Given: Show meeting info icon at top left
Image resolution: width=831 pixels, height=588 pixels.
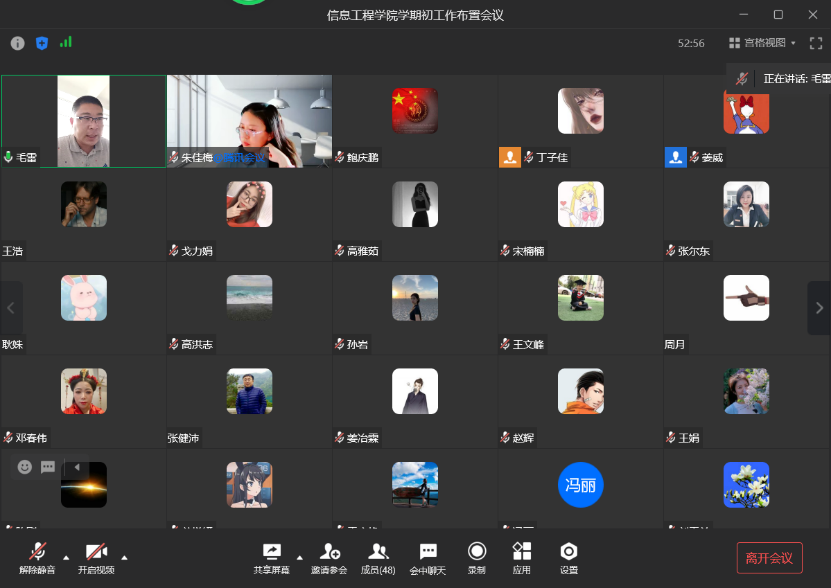Looking at the screenshot, I should pos(17,43).
